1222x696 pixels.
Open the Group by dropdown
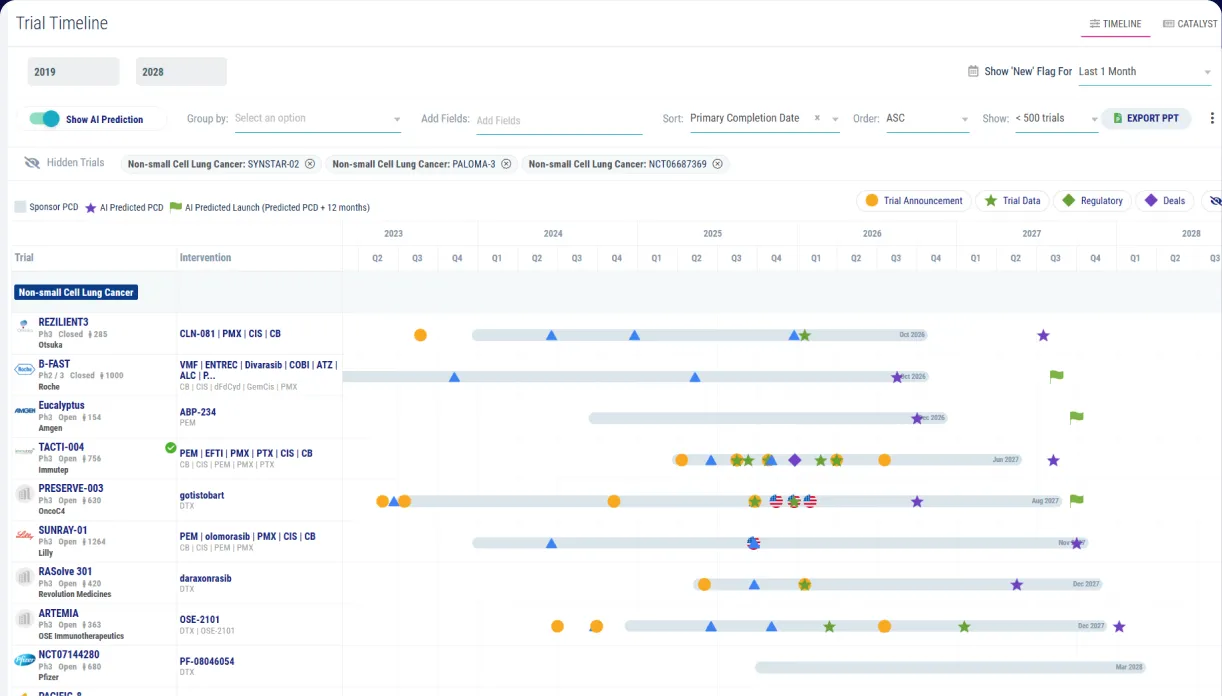click(318, 119)
